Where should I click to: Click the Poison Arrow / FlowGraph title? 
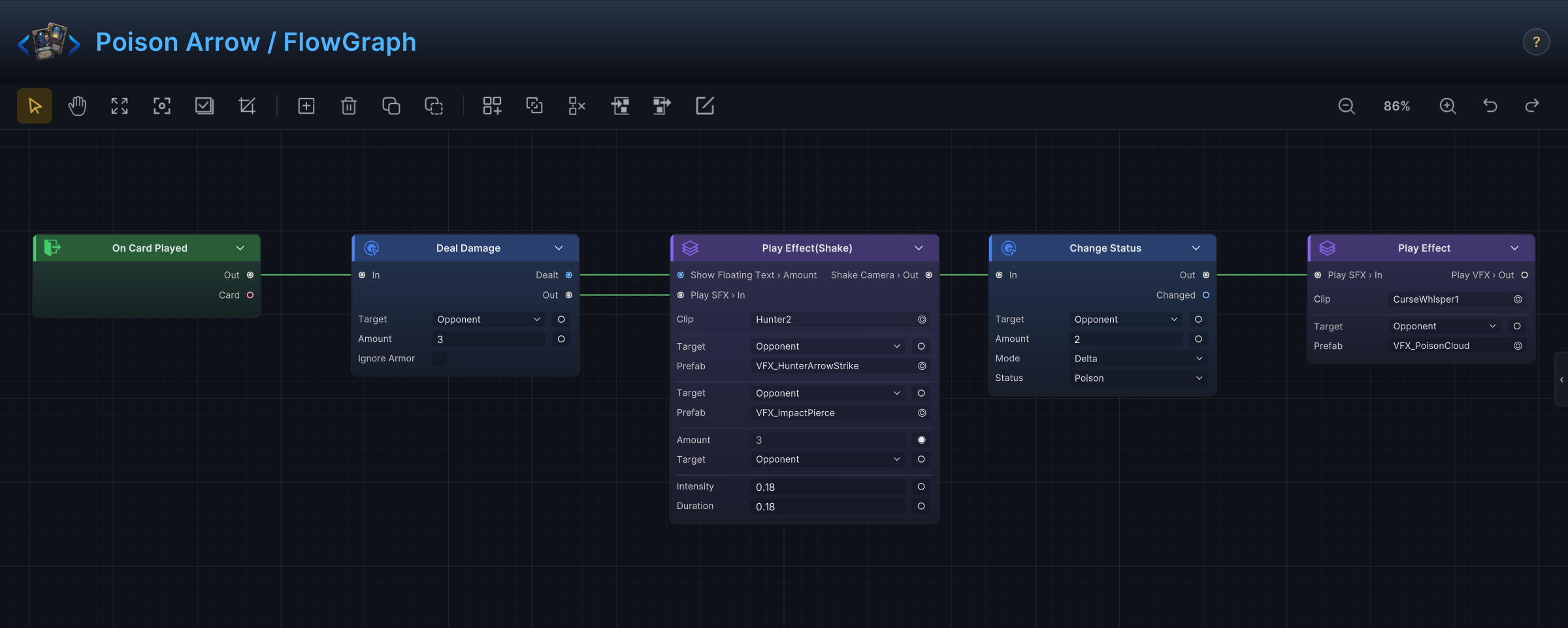pos(256,42)
